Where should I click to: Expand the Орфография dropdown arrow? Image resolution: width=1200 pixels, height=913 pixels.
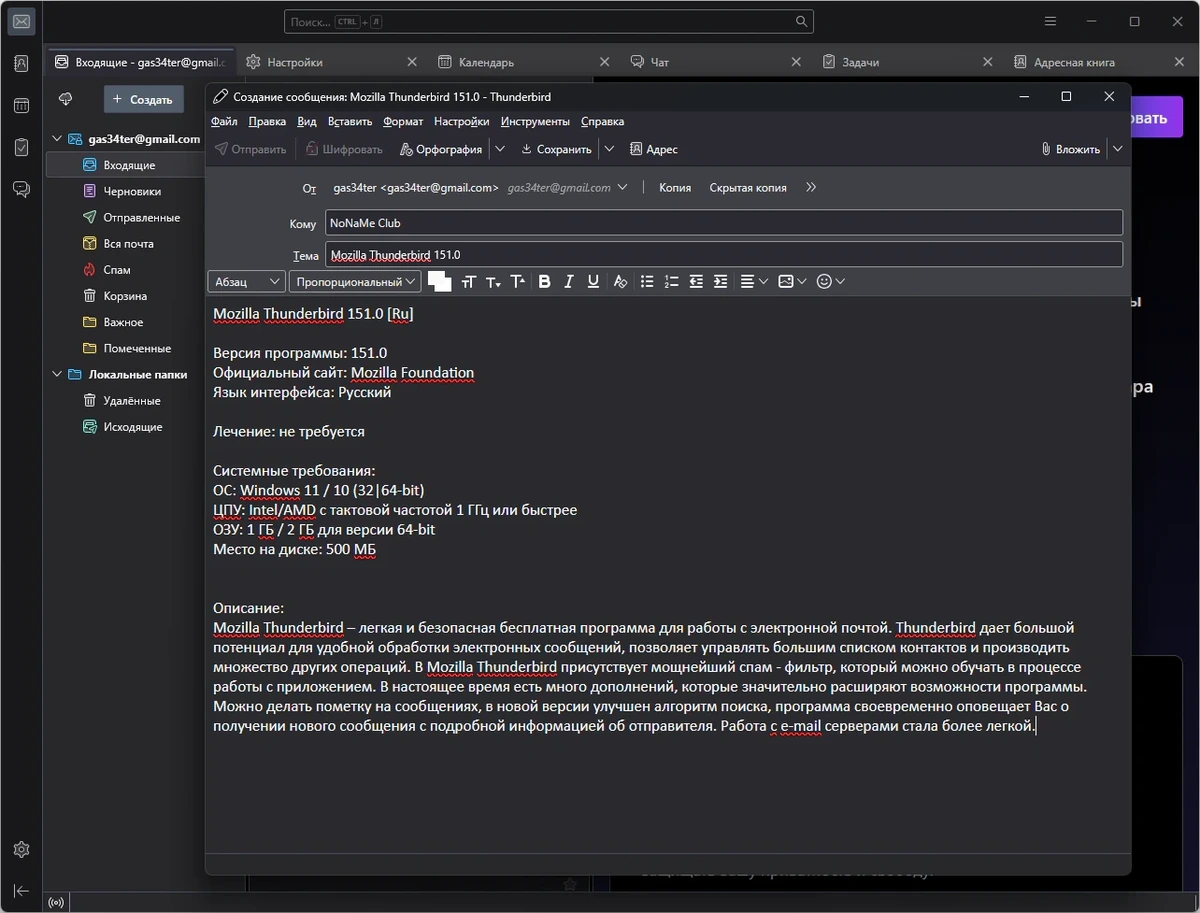[500, 149]
